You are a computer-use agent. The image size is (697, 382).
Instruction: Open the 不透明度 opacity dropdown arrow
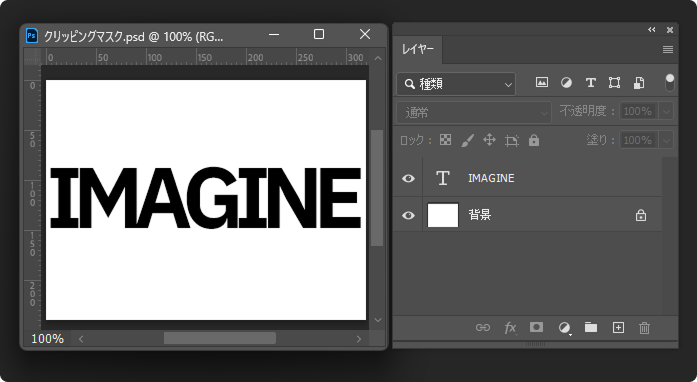tap(666, 111)
